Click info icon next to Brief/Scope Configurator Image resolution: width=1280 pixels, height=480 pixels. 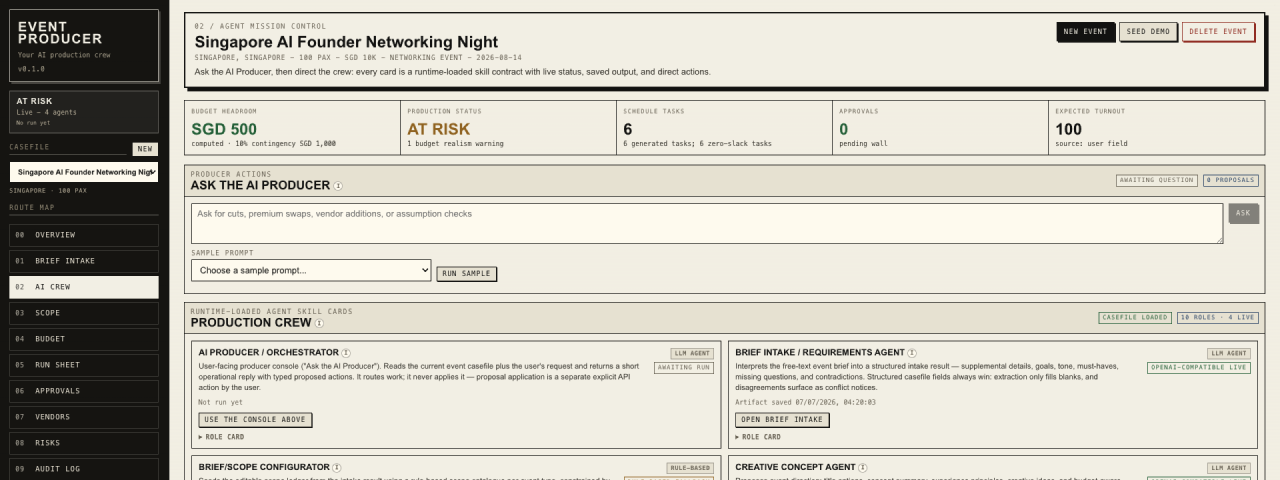pos(336,467)
